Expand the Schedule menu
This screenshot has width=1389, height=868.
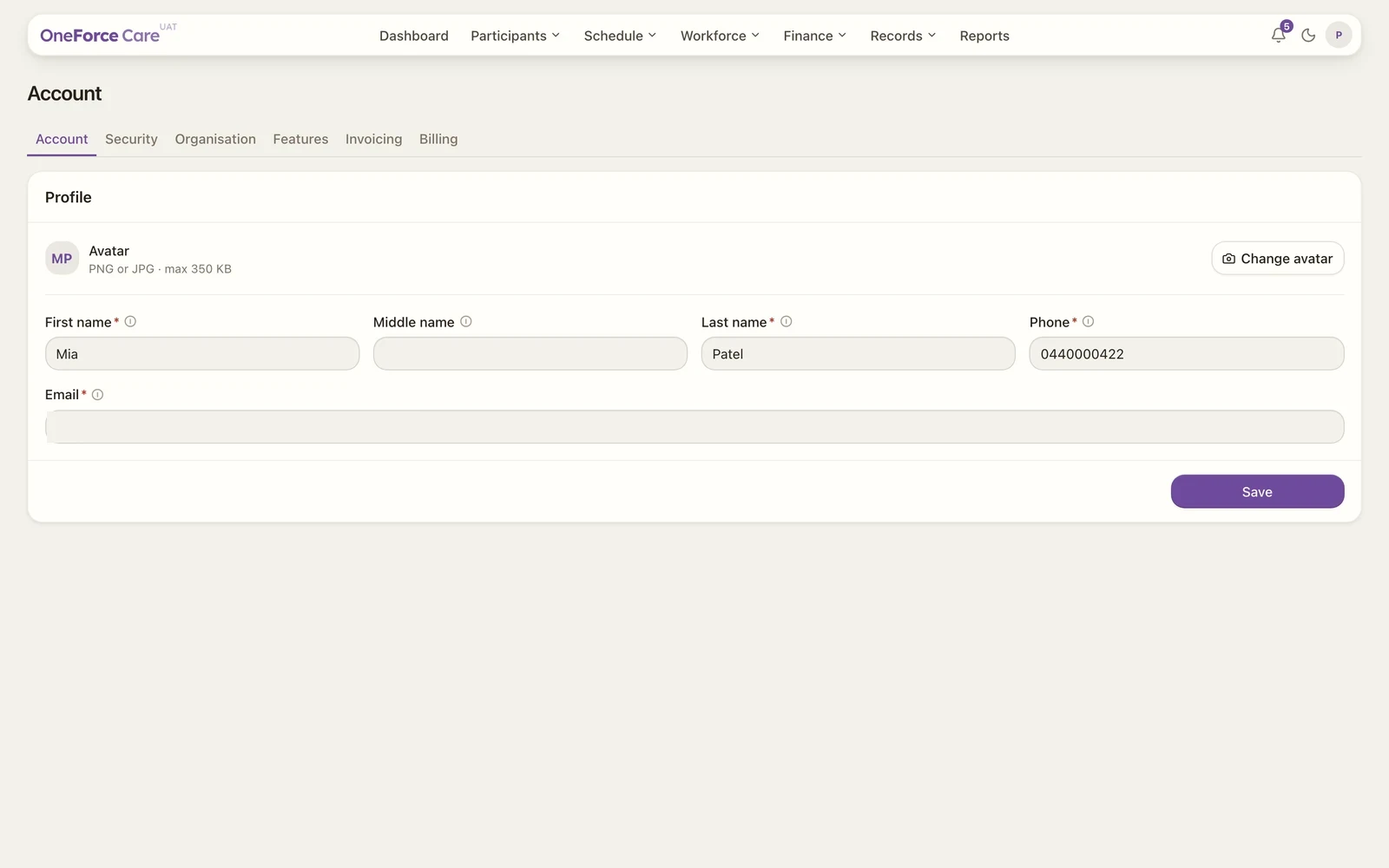[x=620, y=36]
